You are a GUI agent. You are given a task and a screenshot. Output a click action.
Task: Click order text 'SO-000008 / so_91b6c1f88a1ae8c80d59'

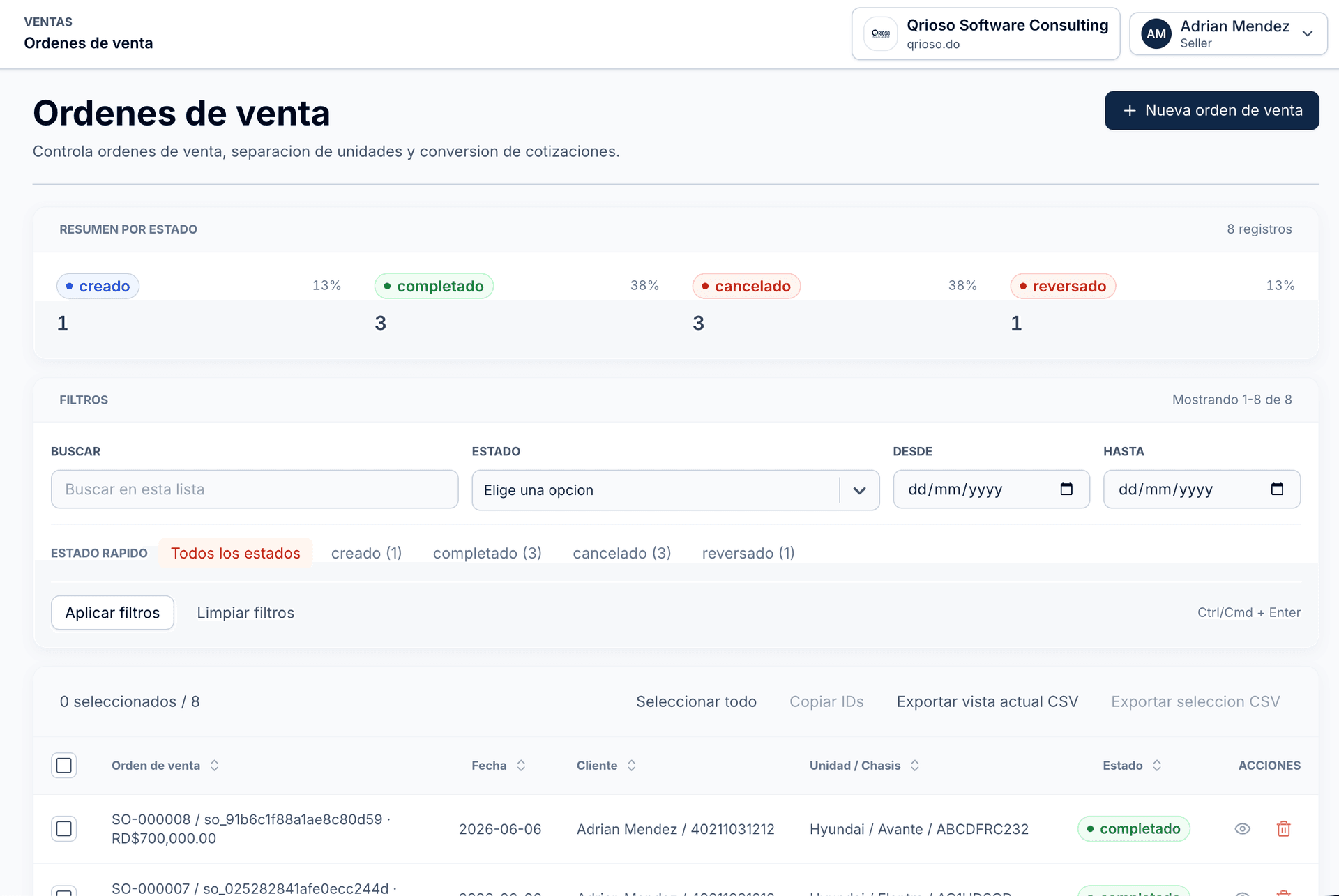coord(247,819)
